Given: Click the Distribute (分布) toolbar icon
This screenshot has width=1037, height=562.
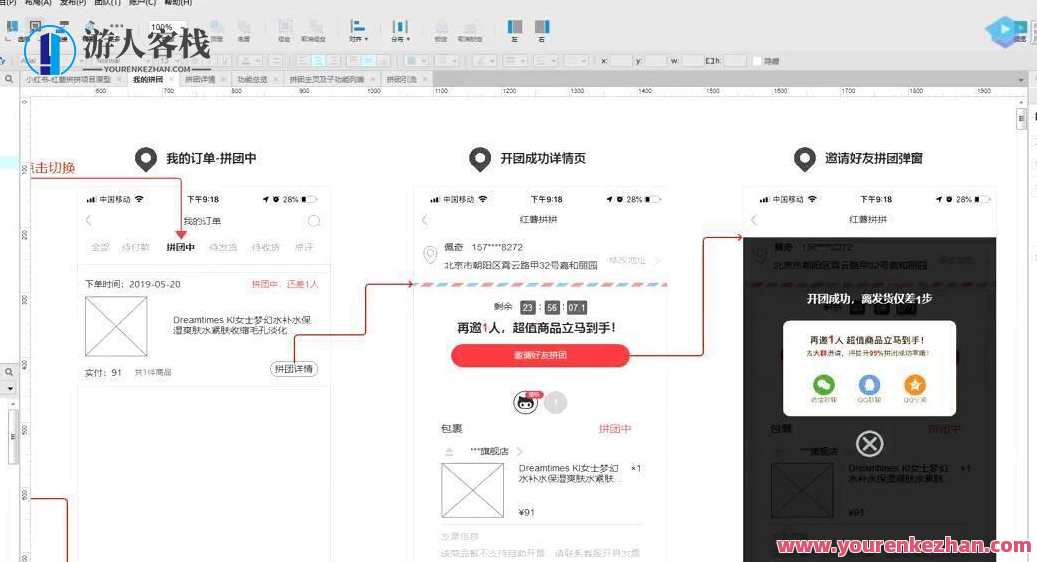Looking at the screenshot, I should pyautogui.click(x=400, y=28).
